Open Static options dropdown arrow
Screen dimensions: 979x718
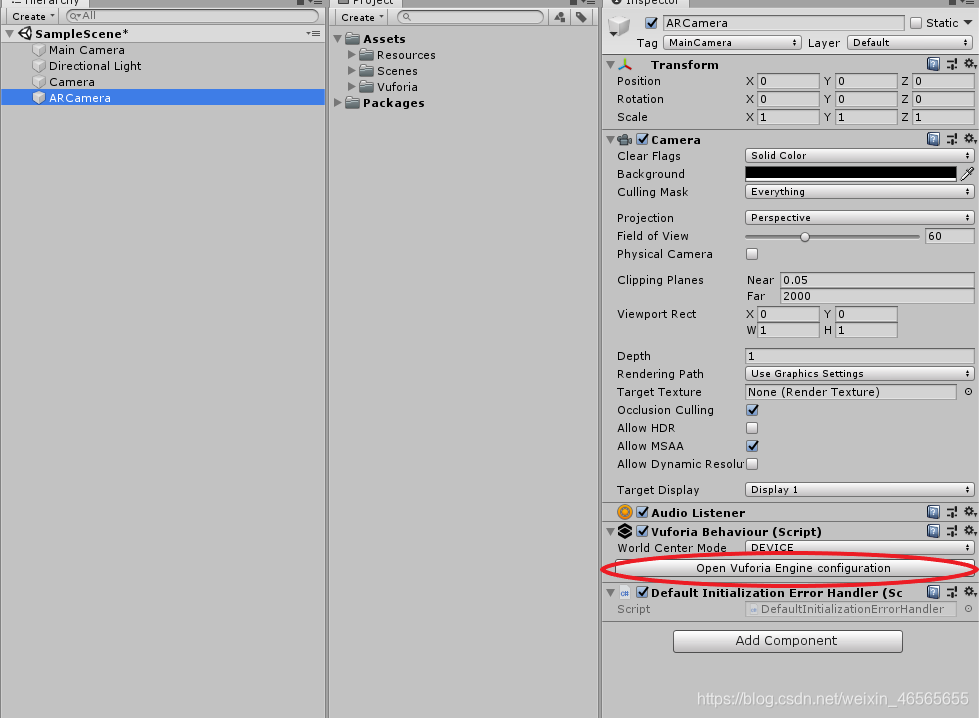(x=968, y=22)
